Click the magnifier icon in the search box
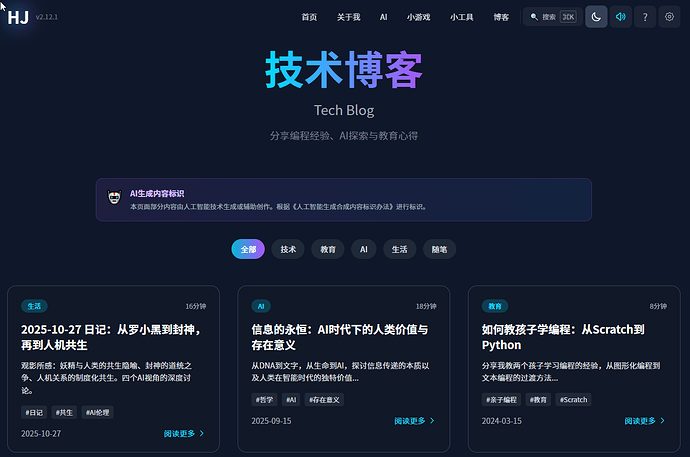Screen dimensions: 690x457 click(x=534, y=17)
